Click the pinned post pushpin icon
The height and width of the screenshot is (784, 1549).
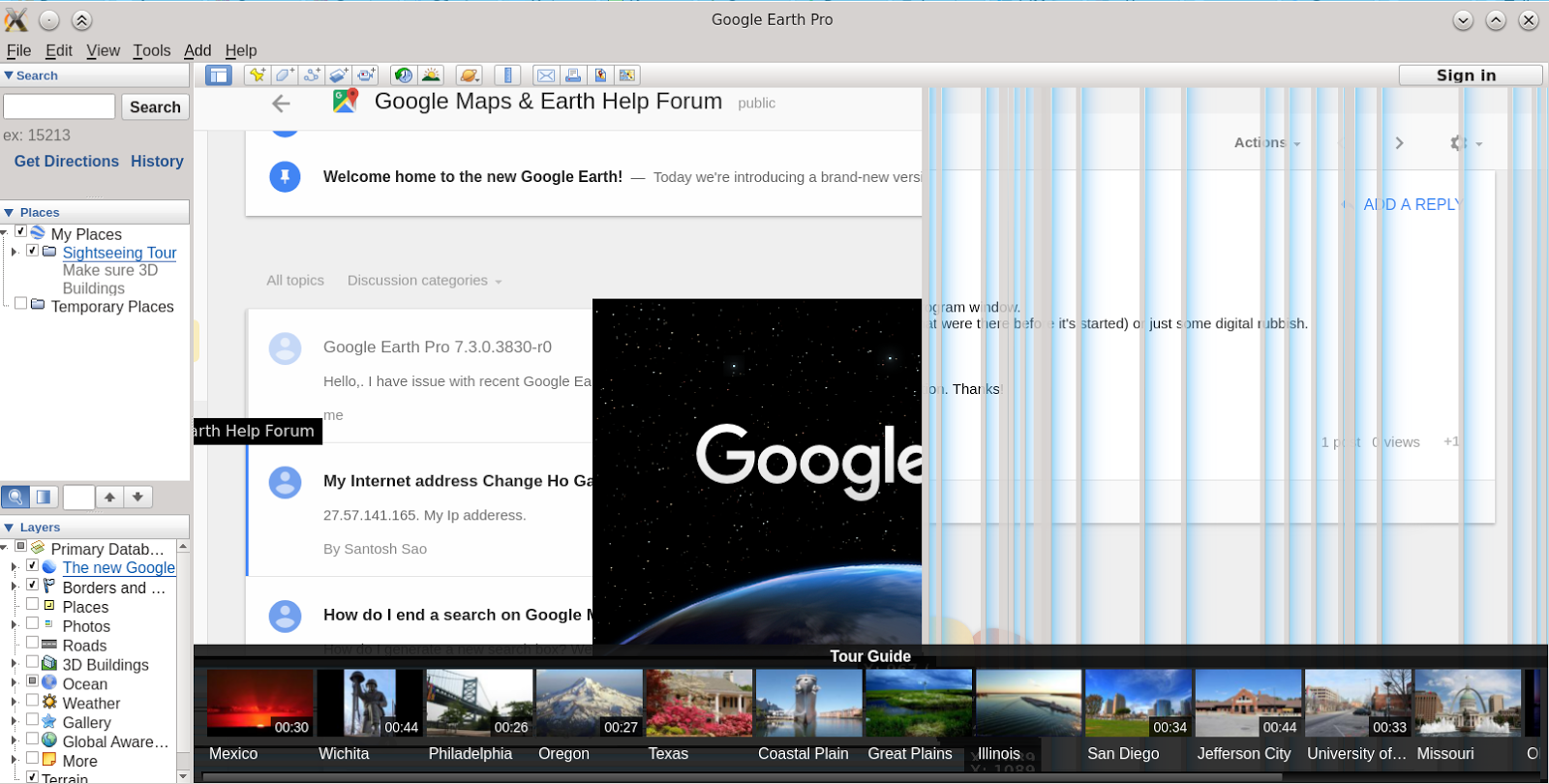click(x=285, y=176)
